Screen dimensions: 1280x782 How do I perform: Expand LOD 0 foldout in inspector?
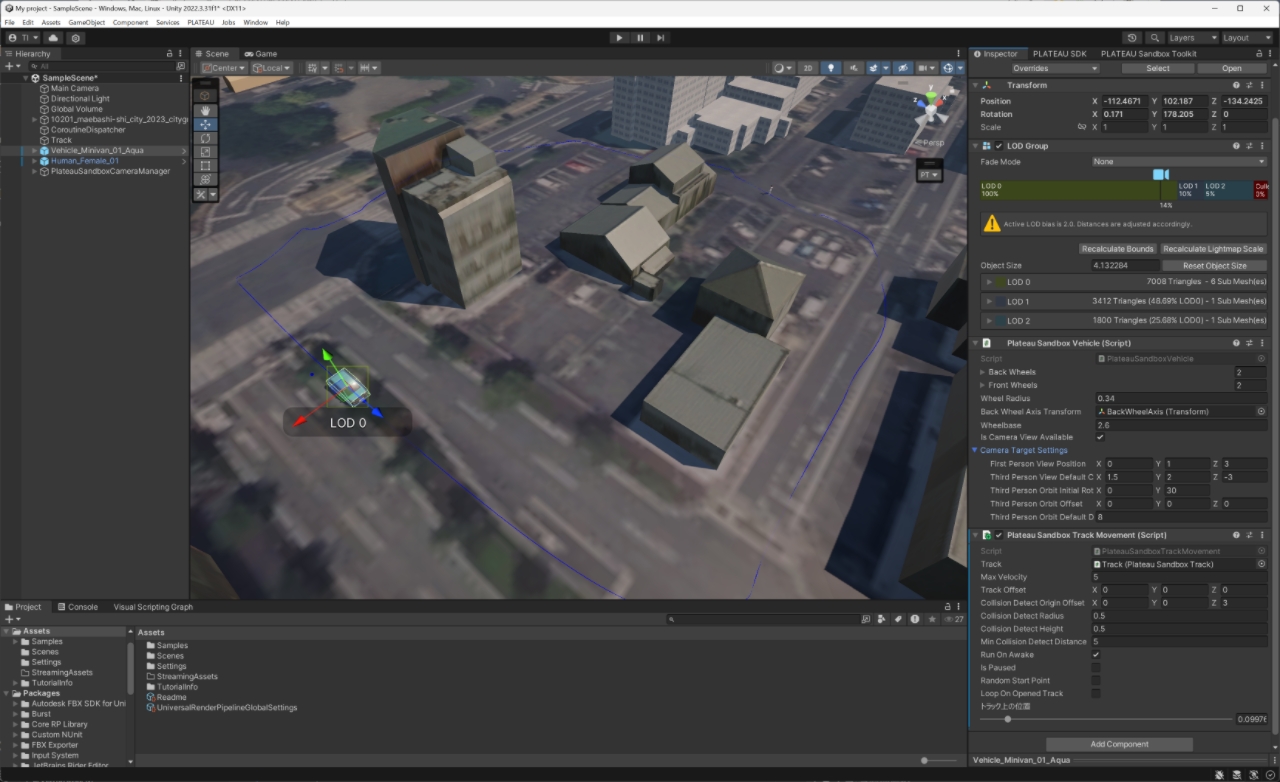click(x=989, y=282)
